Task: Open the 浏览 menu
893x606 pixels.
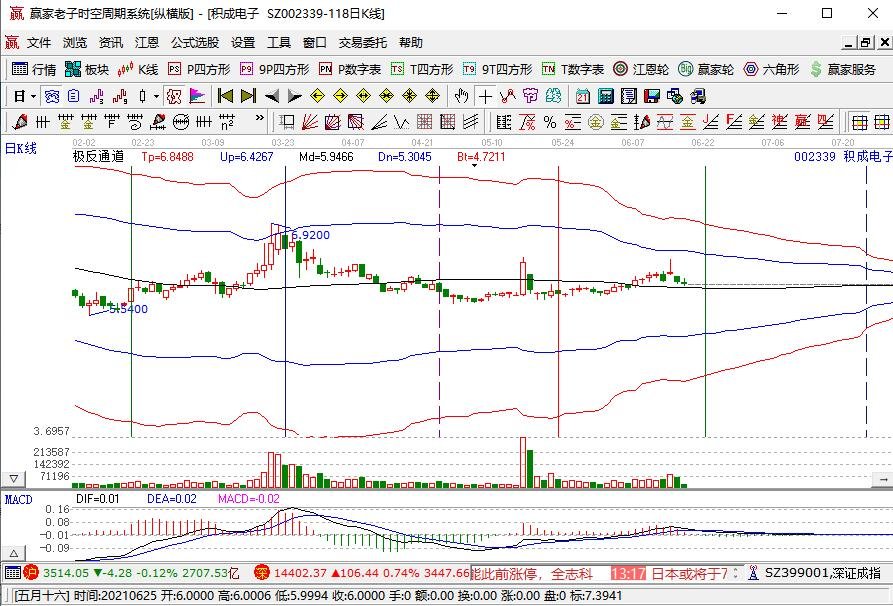Action: coord(75,43)
